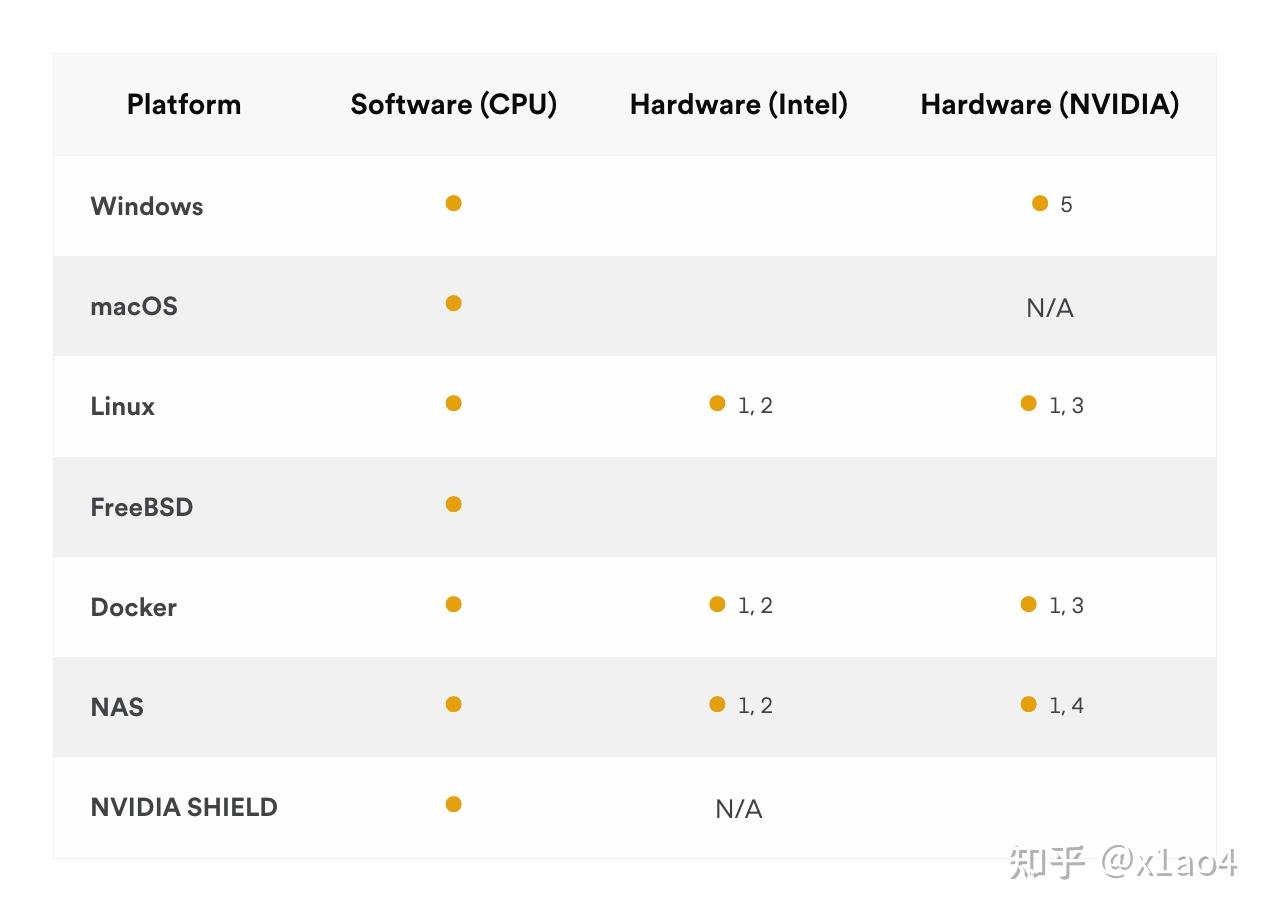
Task: Select the FreeBSD row label
Action: point(142,507)
